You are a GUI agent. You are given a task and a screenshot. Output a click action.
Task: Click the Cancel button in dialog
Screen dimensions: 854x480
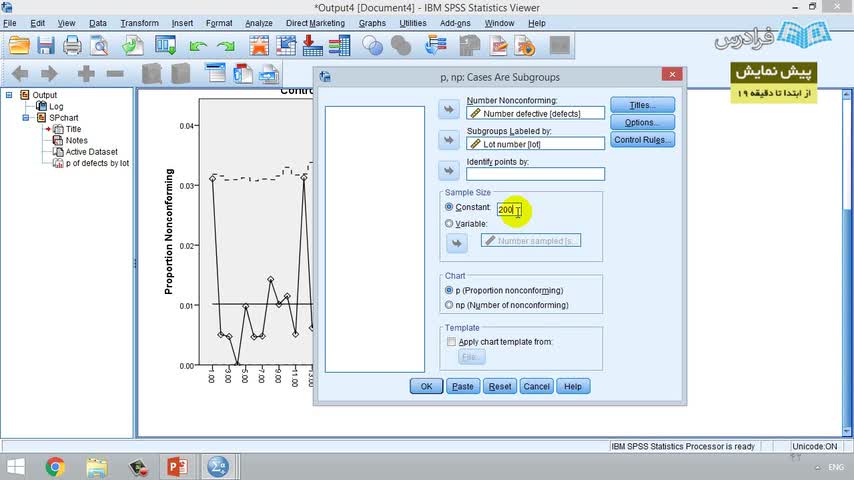click(536, 386)
